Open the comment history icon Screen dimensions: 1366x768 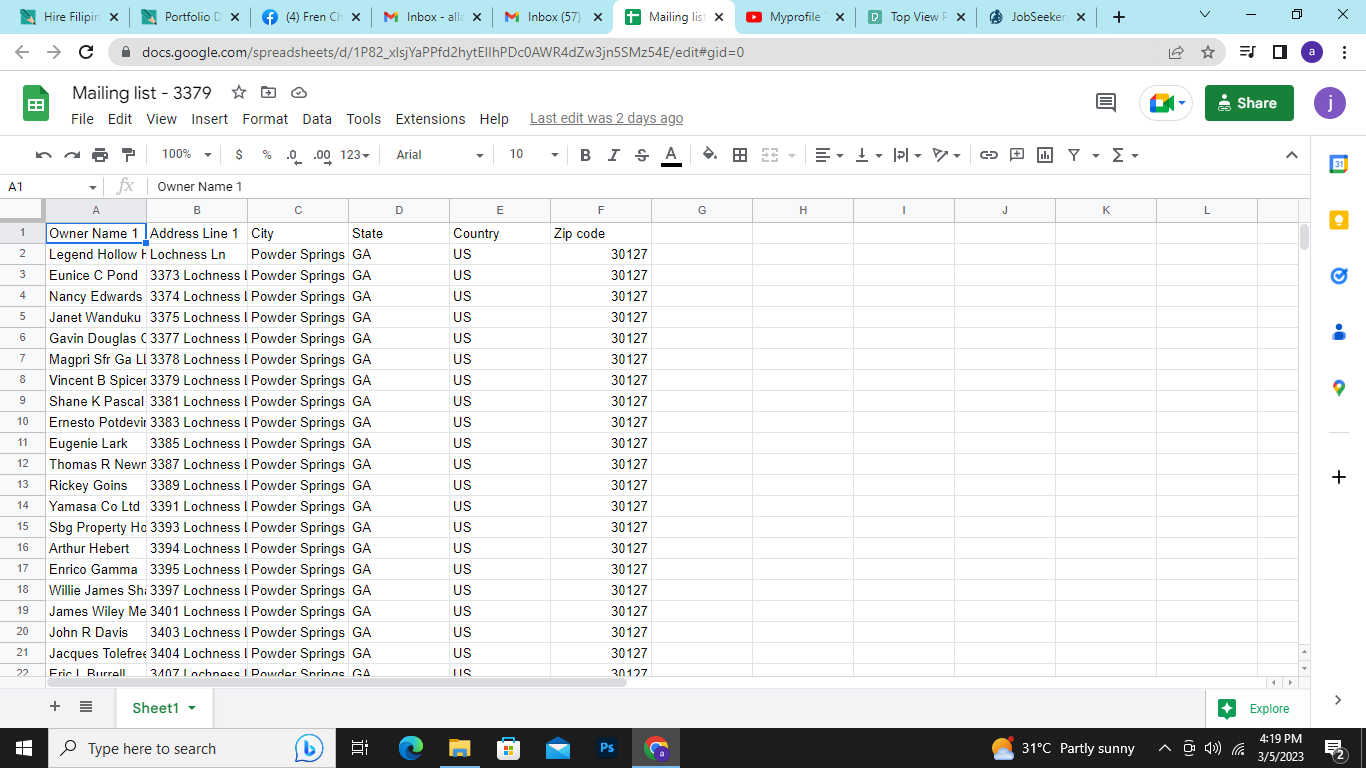1106,102
